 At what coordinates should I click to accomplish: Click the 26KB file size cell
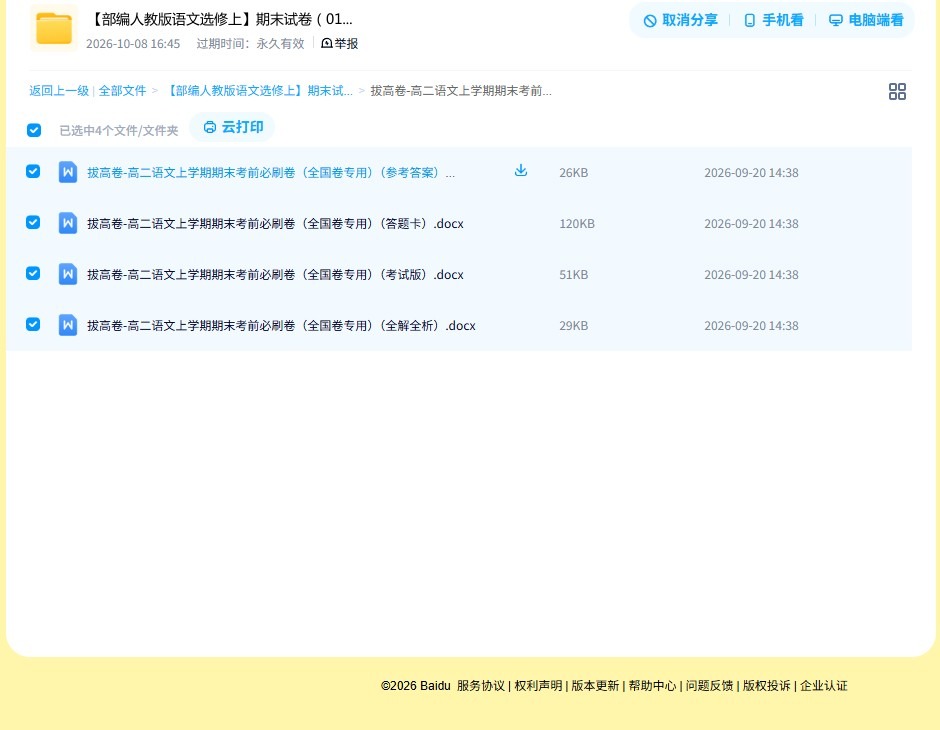click(x=574, y=173)
